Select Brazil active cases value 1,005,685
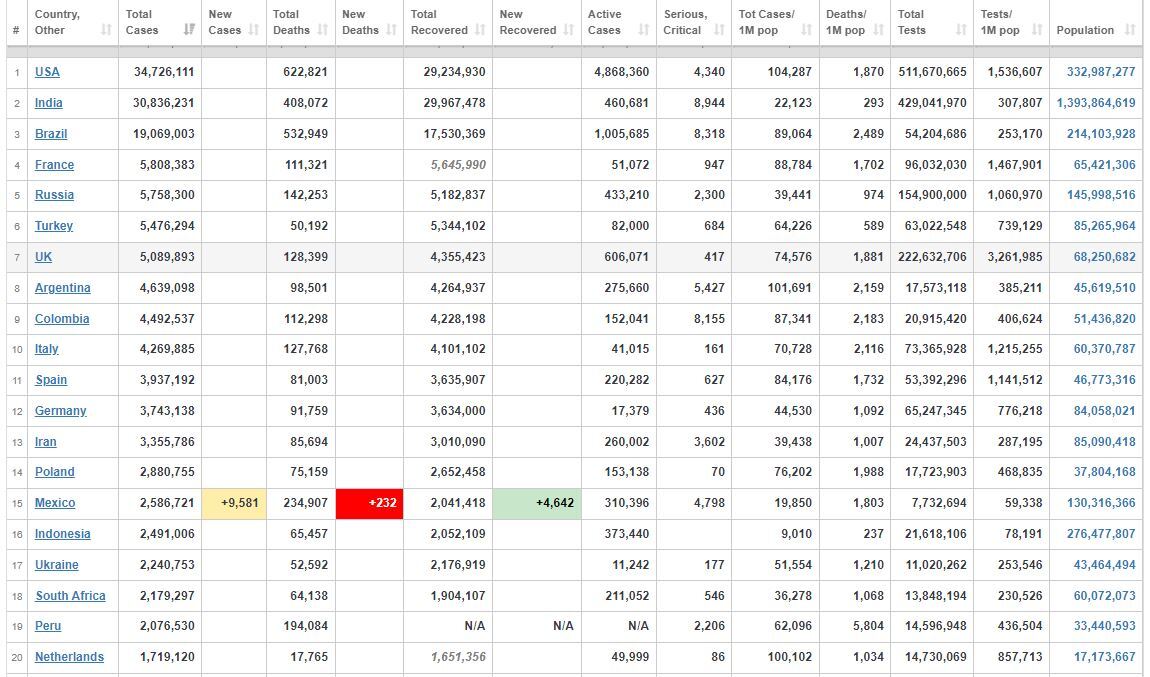Screen dimensions: 1150x677 point(622,133)
